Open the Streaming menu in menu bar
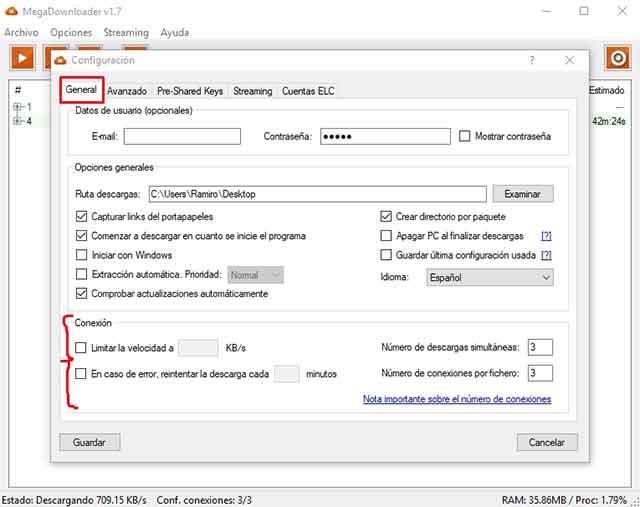This screenshot has width=640, height=507. point(126,32)
